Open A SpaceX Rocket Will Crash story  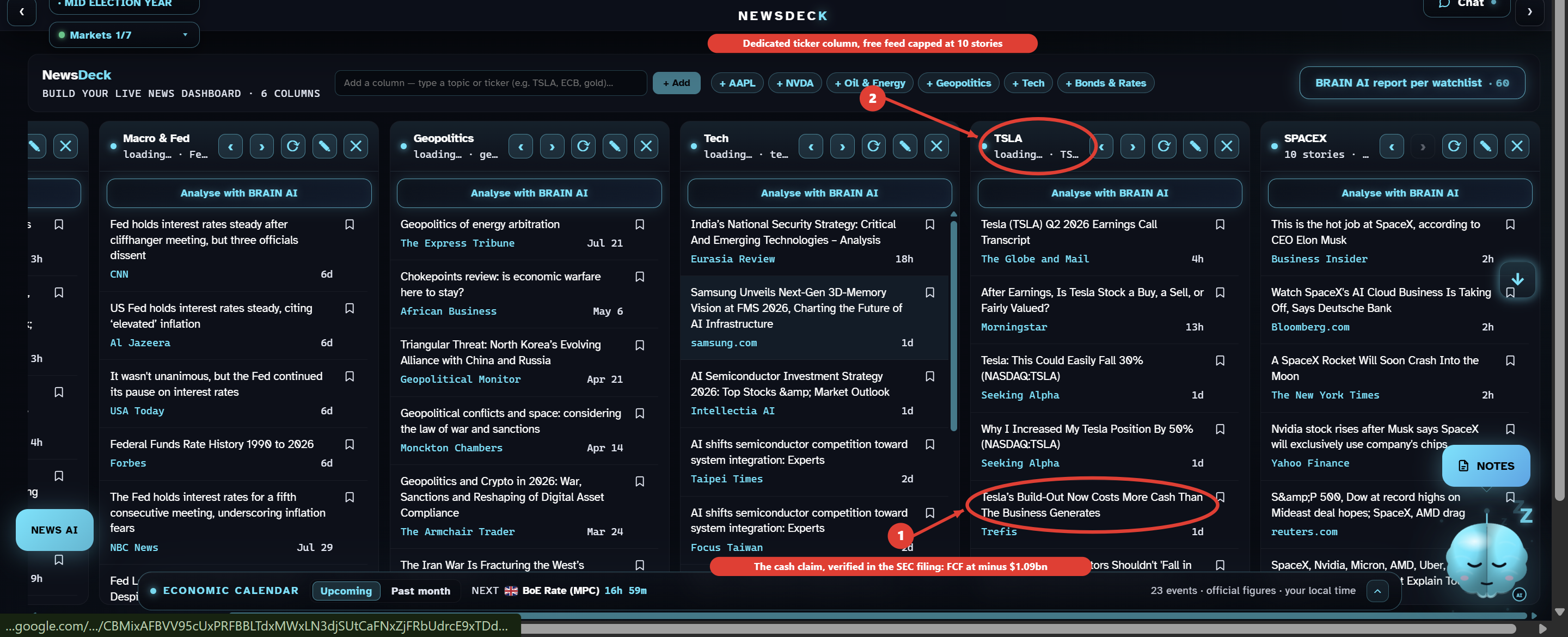pyautogui.click(x=1374, y=368)
